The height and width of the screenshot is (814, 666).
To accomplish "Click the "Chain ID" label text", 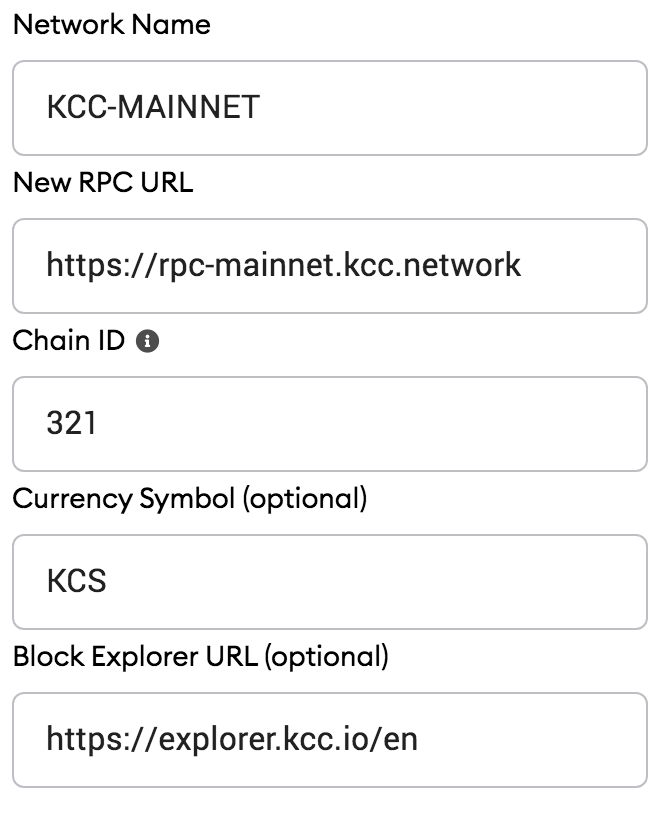I will pyautogui.click(x=68, y=341).
